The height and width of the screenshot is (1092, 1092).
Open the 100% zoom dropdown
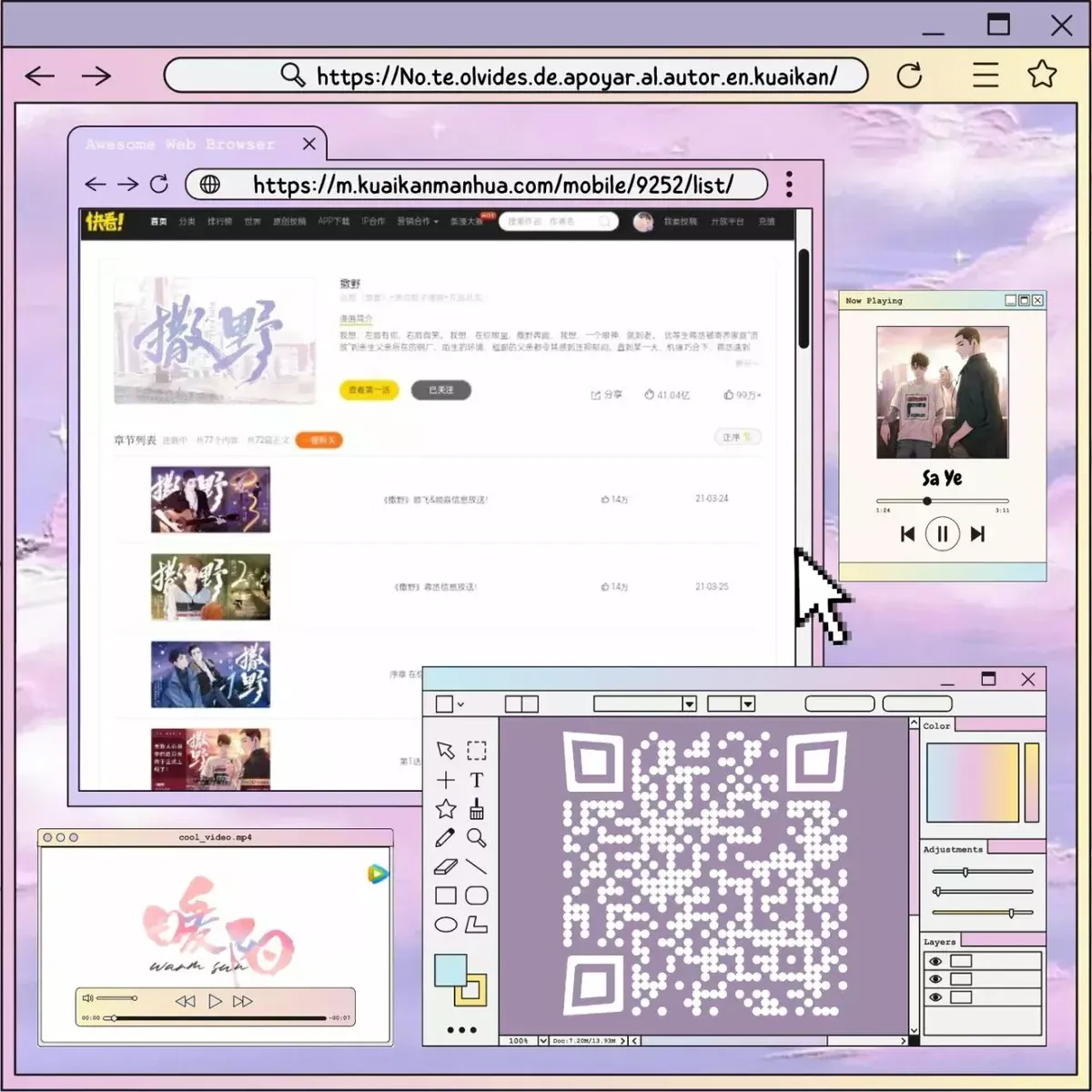(543, 1040)
